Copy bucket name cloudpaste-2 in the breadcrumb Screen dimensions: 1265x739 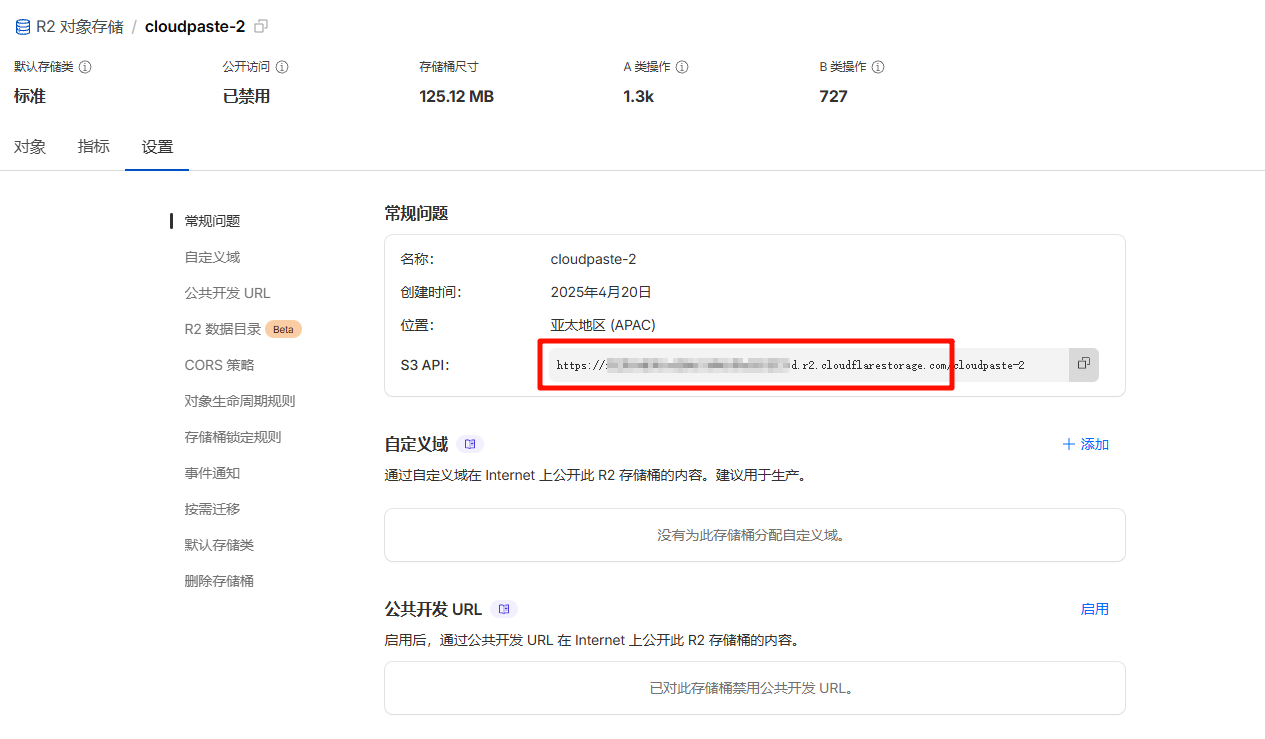261,27
